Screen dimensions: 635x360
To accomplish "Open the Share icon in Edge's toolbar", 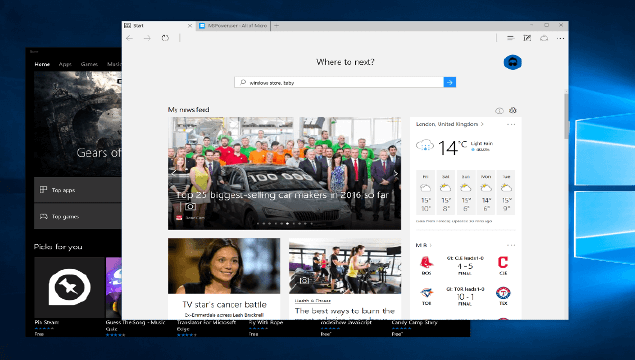I will [x=544, y=38].
